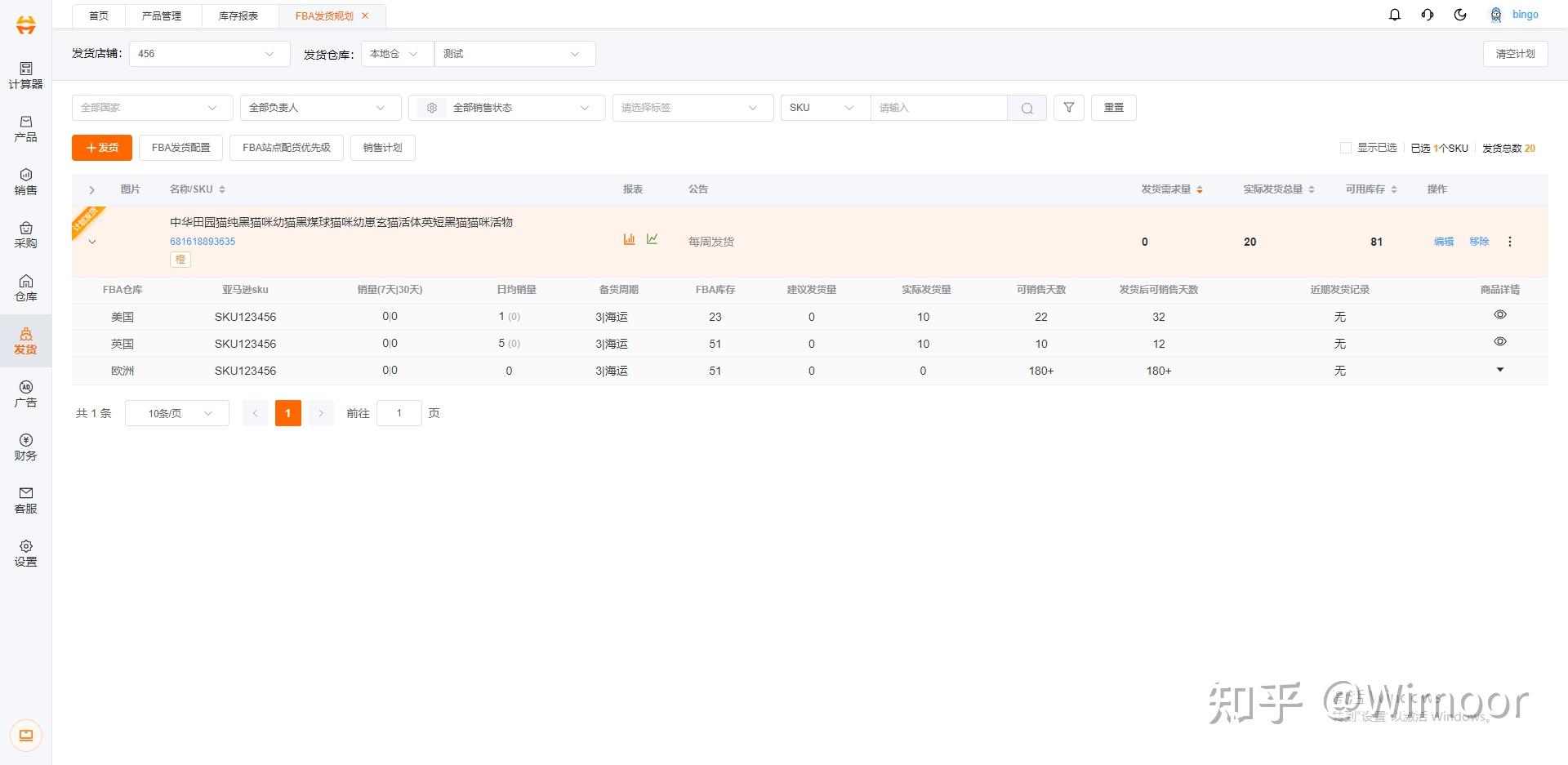The image size is (1568, 765).
Task: Open the 采购 purchasing sidebar icon
Action: pos(25,234)
